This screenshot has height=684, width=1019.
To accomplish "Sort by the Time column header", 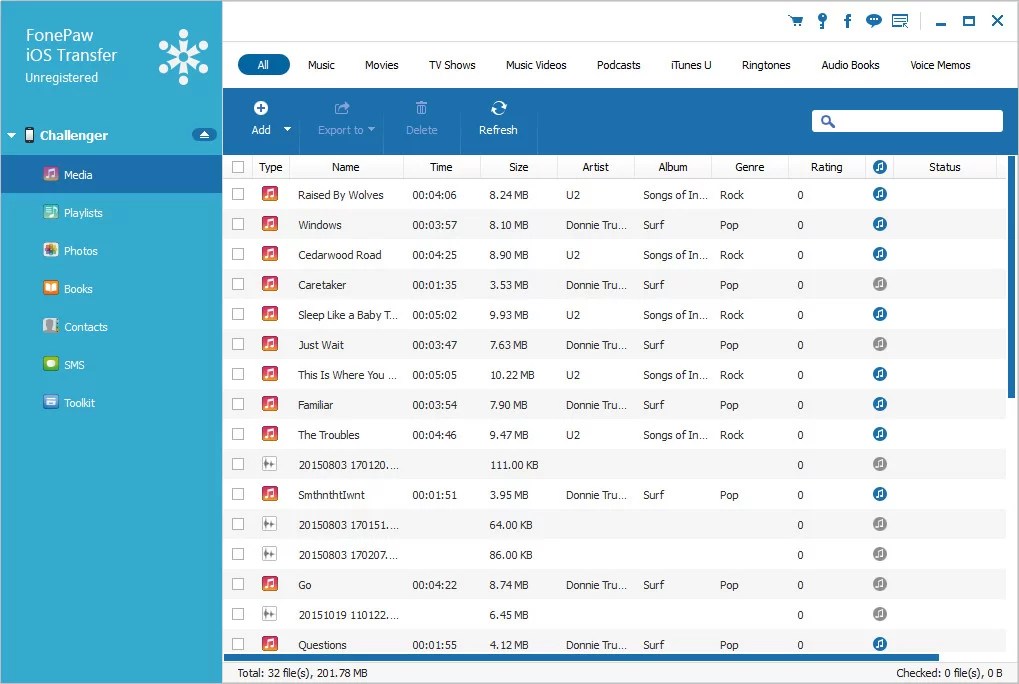I will (441, 167).
